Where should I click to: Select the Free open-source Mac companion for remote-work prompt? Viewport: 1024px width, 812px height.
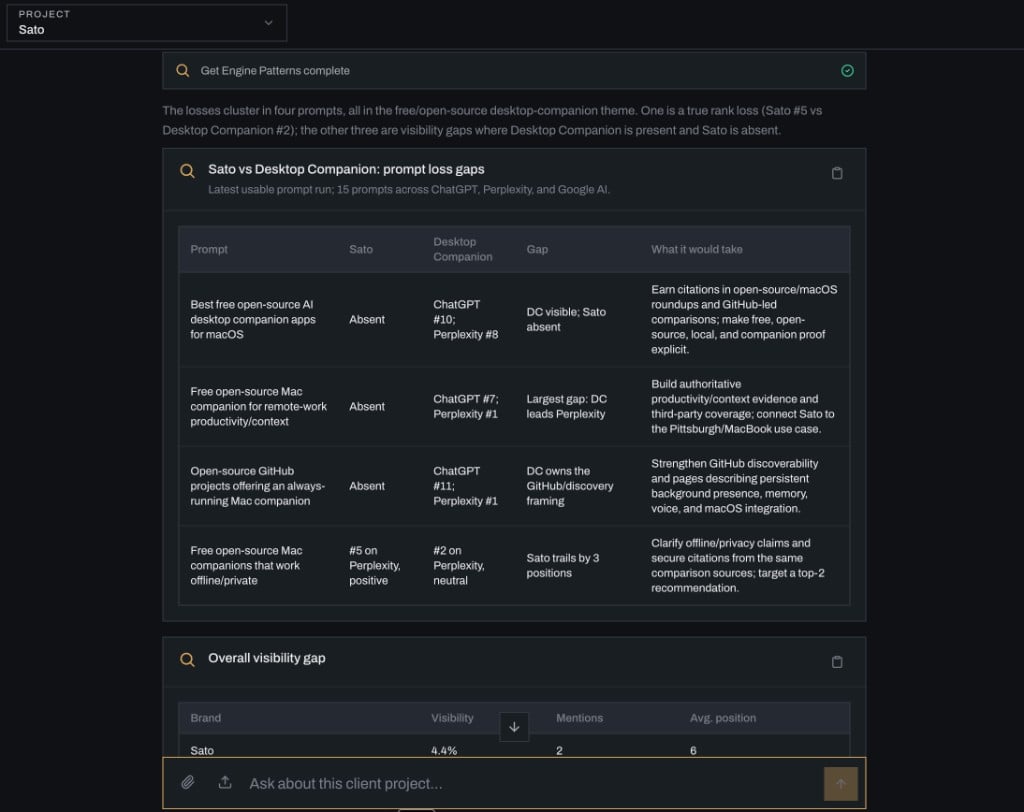pyautogui.click(x=258, y=406)
